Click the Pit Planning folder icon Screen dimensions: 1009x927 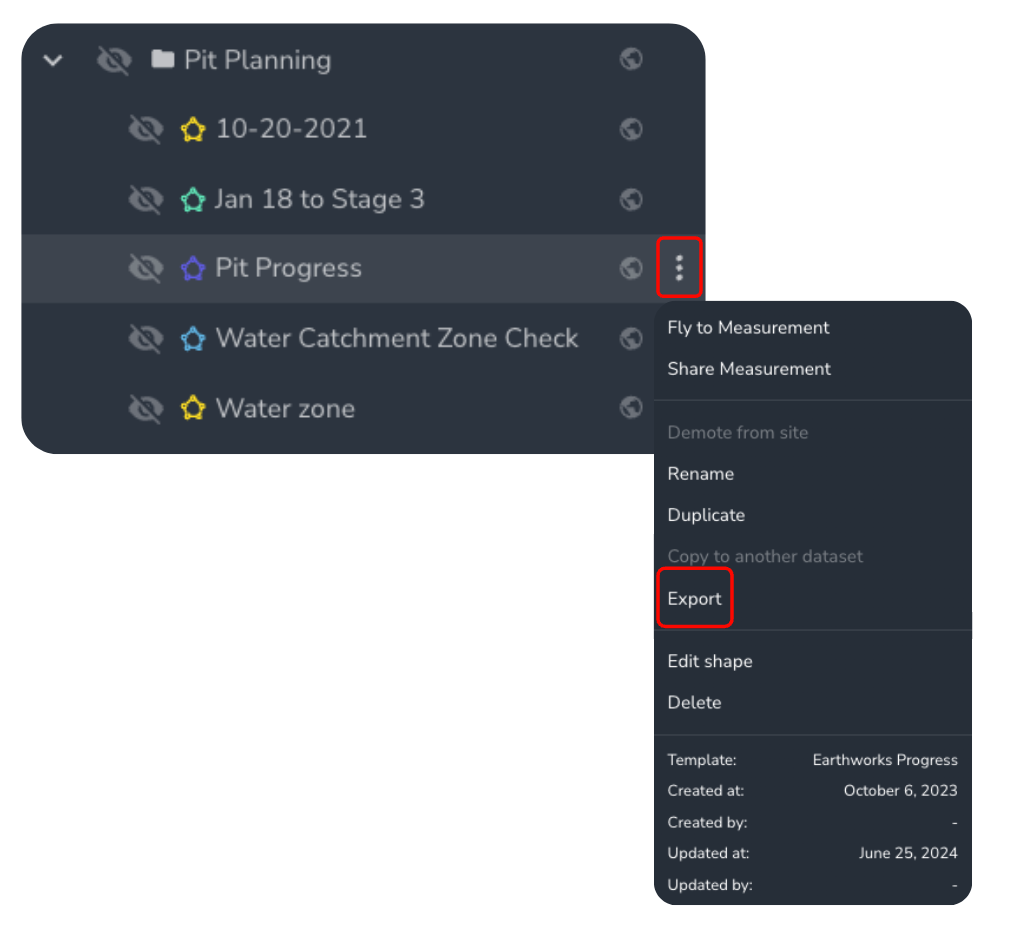click(x=163, y=59)
